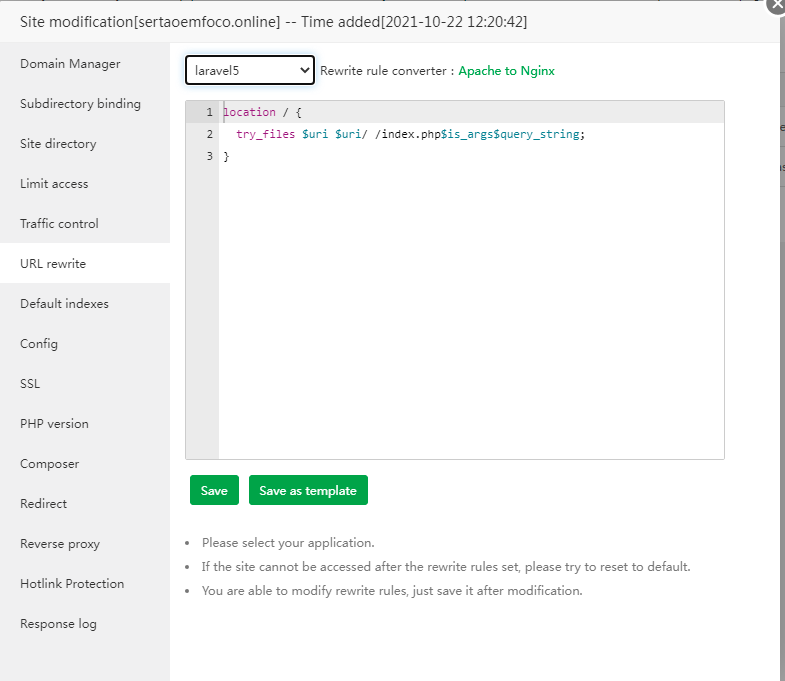785x681 pixels.
Task: Save the rewrite rules
Action: point(214,490)
